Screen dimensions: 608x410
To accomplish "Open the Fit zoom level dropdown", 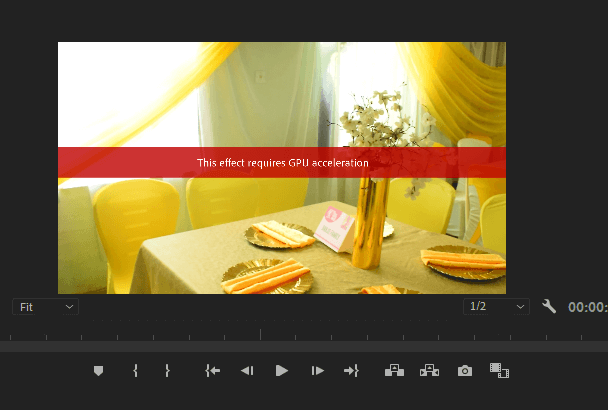I will point(45,307).
